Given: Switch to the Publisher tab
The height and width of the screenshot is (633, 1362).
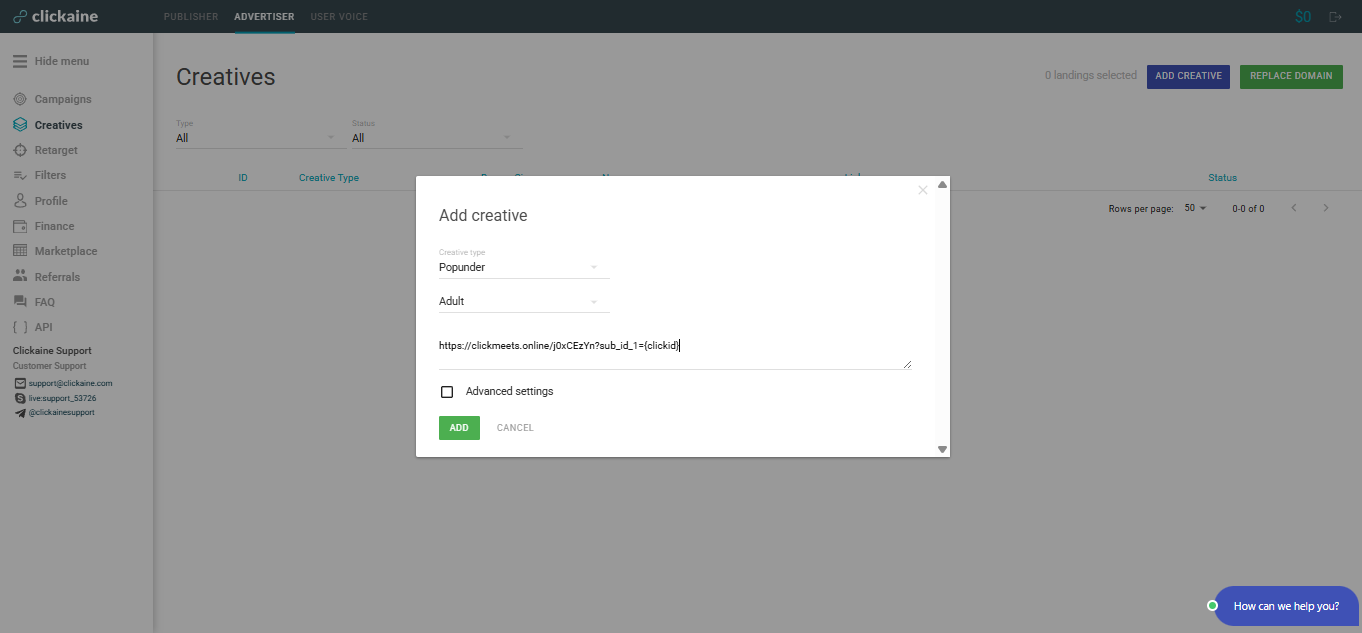Looking at the screenshot, I should (190, 17).
